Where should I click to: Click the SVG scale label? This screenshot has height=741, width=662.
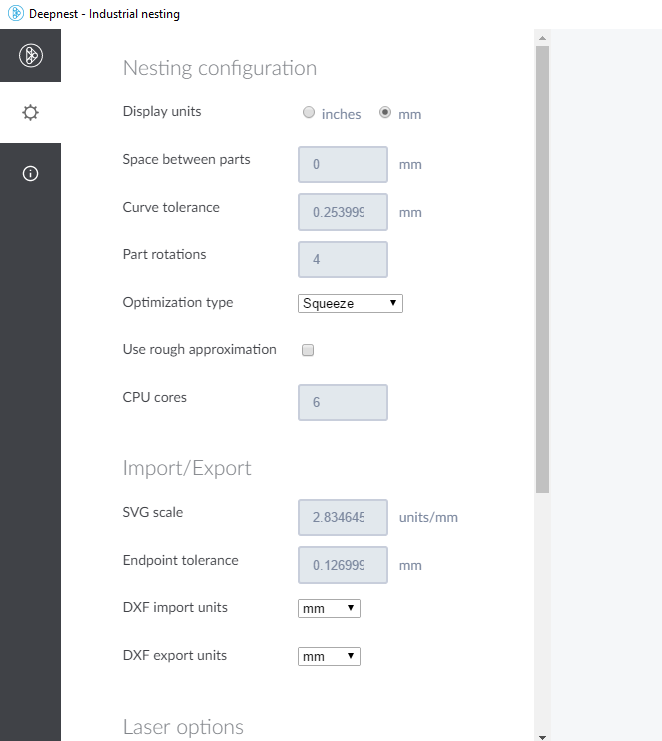[x=153, y=512]
